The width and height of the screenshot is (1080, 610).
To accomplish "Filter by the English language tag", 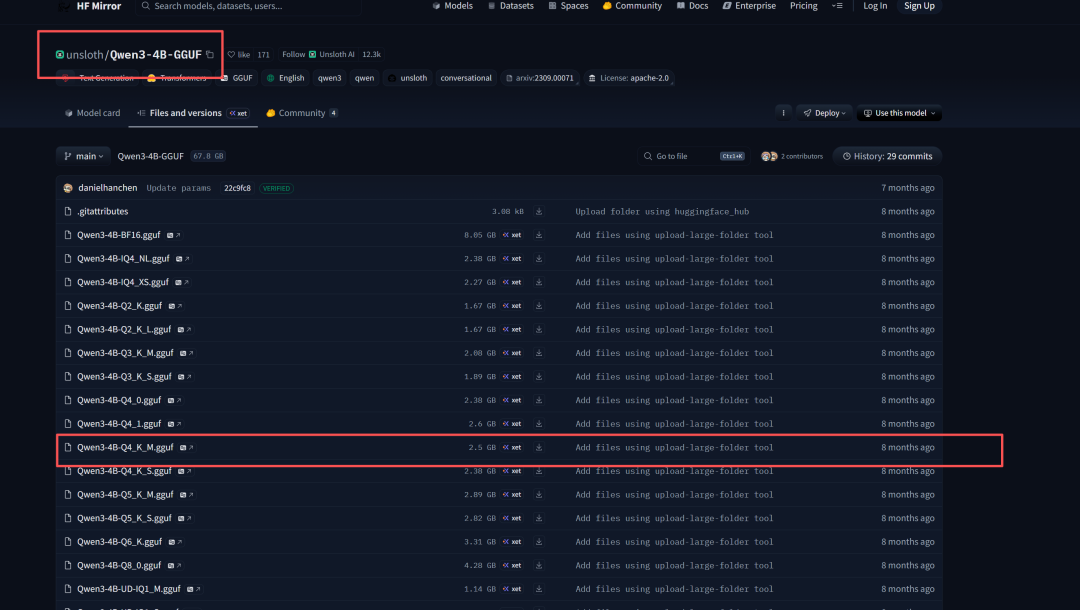I will click(285, 78).
